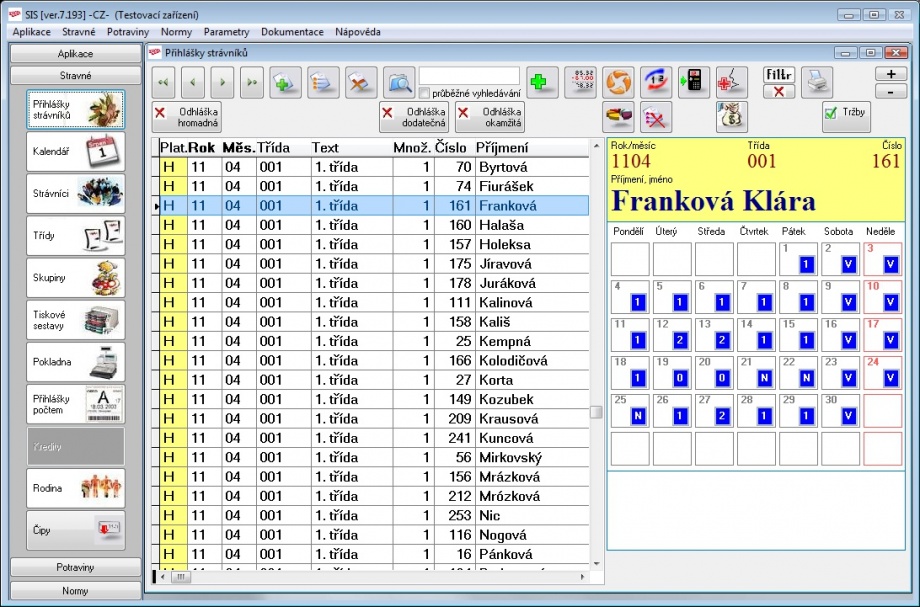920x607 pixels.
Task: Open Přihlášky strávníků in sidebar
Action: 76,110
